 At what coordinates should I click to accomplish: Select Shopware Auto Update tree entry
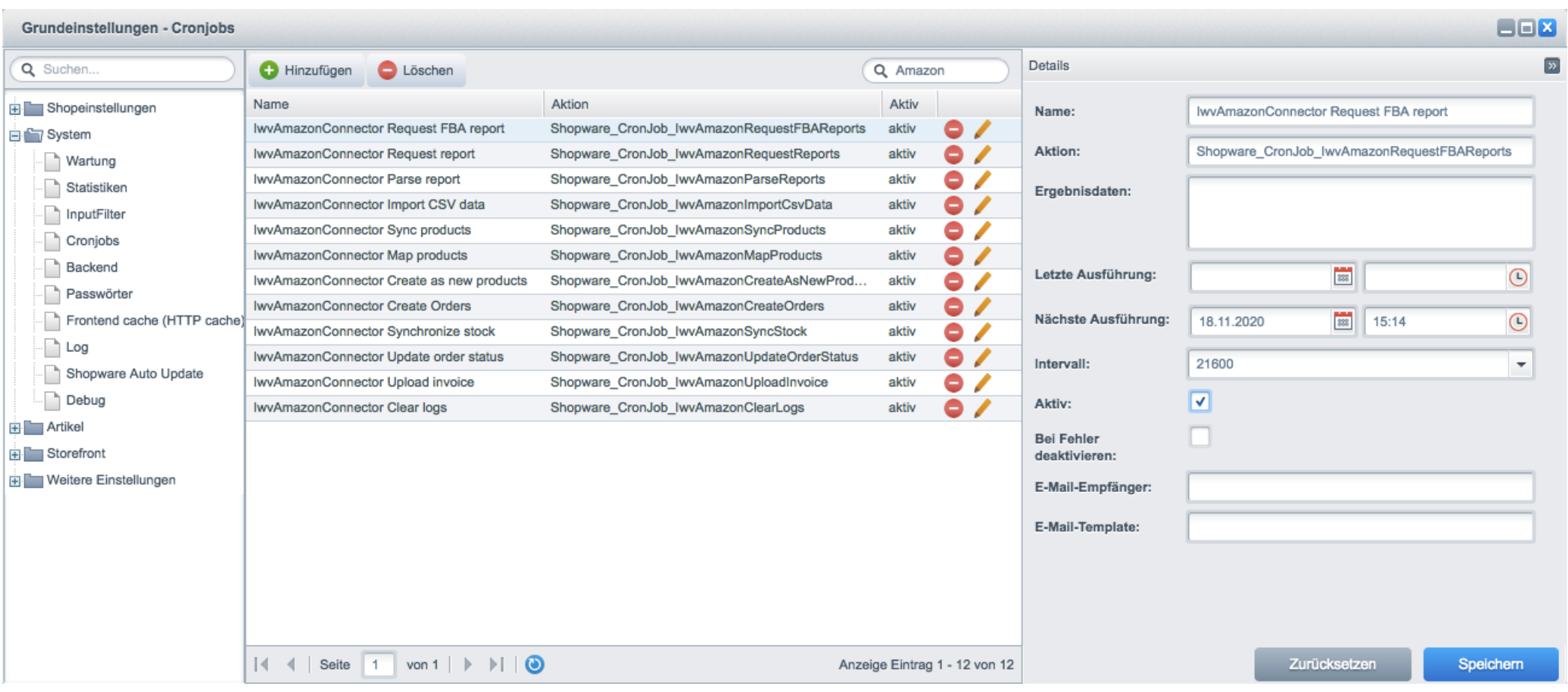pos(134,374)
